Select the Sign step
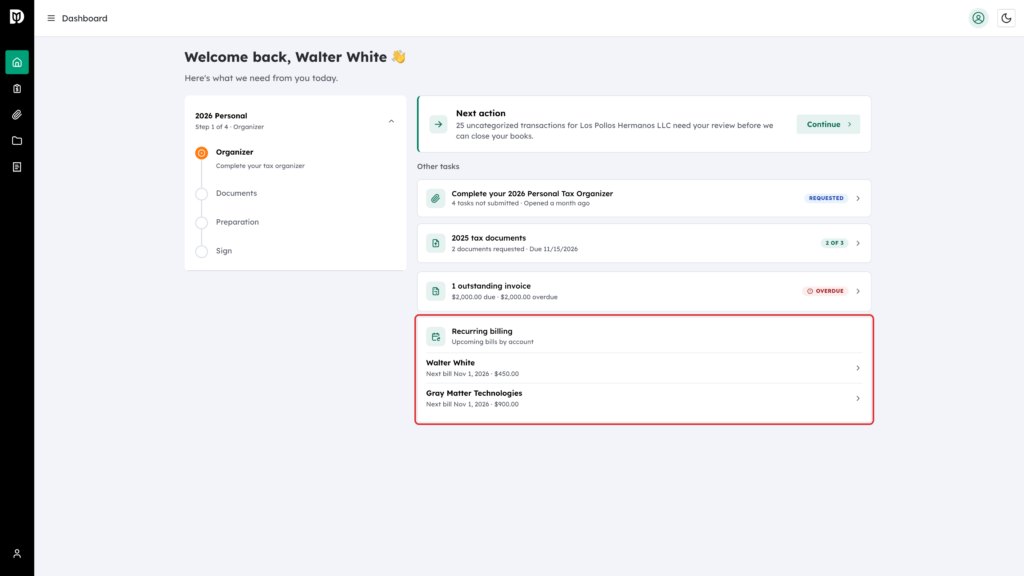The height and width of the screenshot is (576, 1024). pyautogui.click(x=224, y=251)
